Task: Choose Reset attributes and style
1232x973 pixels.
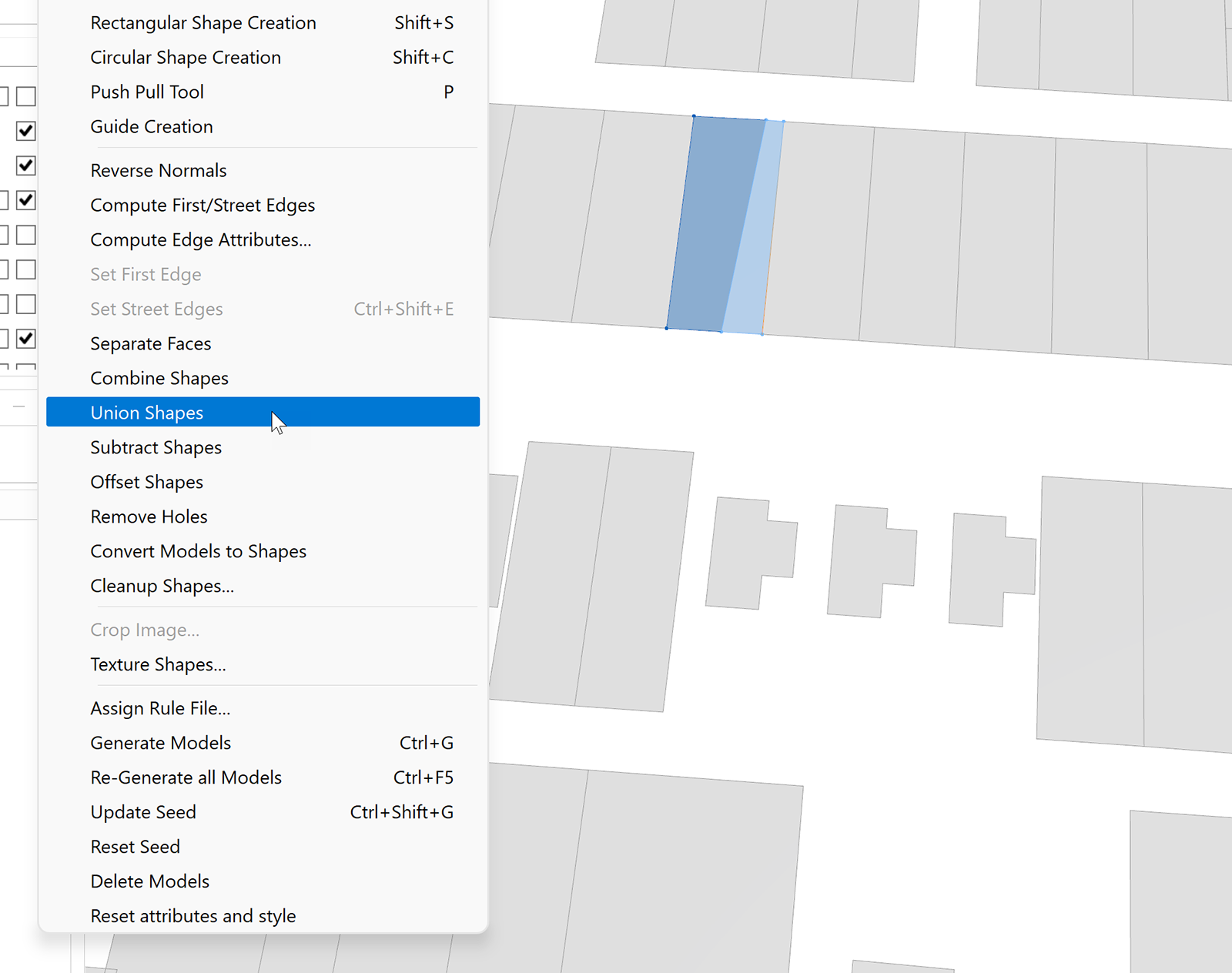Action: tap(192, 916)
